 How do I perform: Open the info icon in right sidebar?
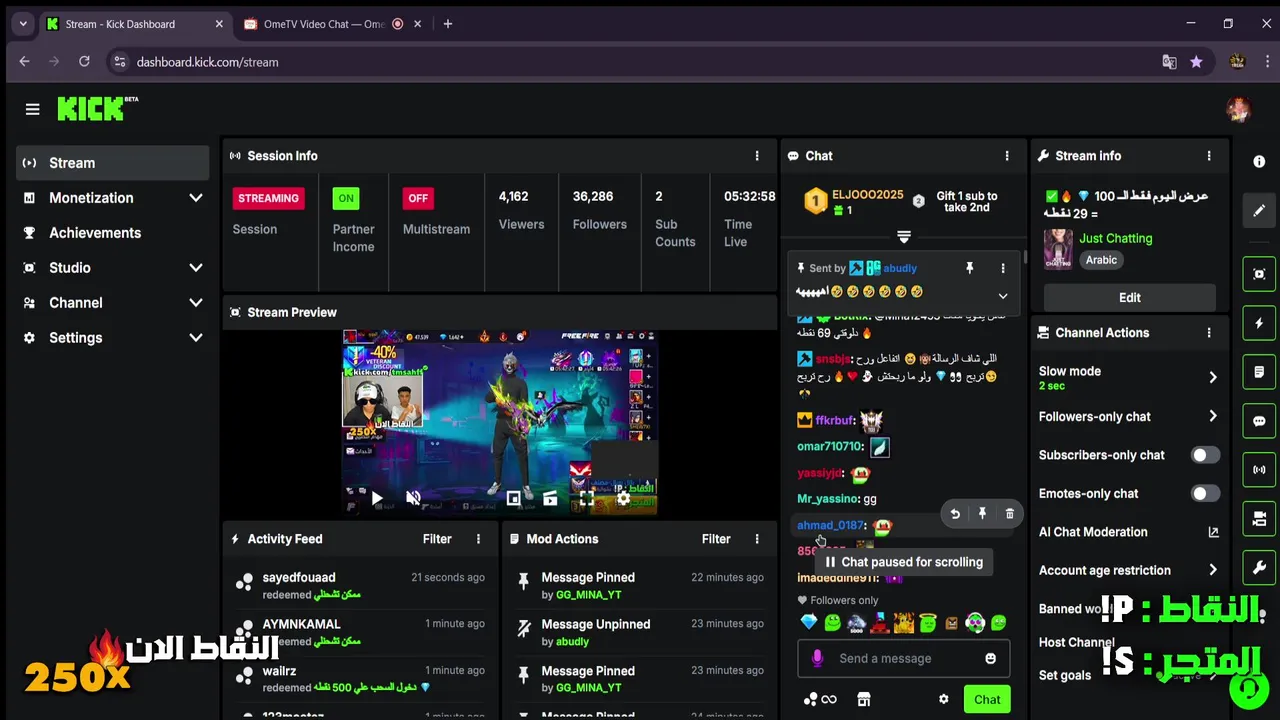click(1259, 161)
